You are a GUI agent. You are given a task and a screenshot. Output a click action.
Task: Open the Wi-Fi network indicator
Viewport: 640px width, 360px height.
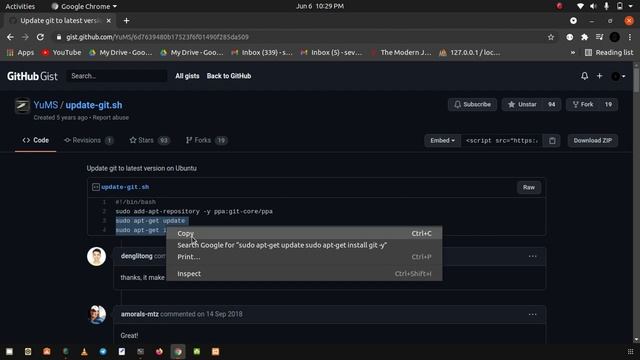coord(580,6)
